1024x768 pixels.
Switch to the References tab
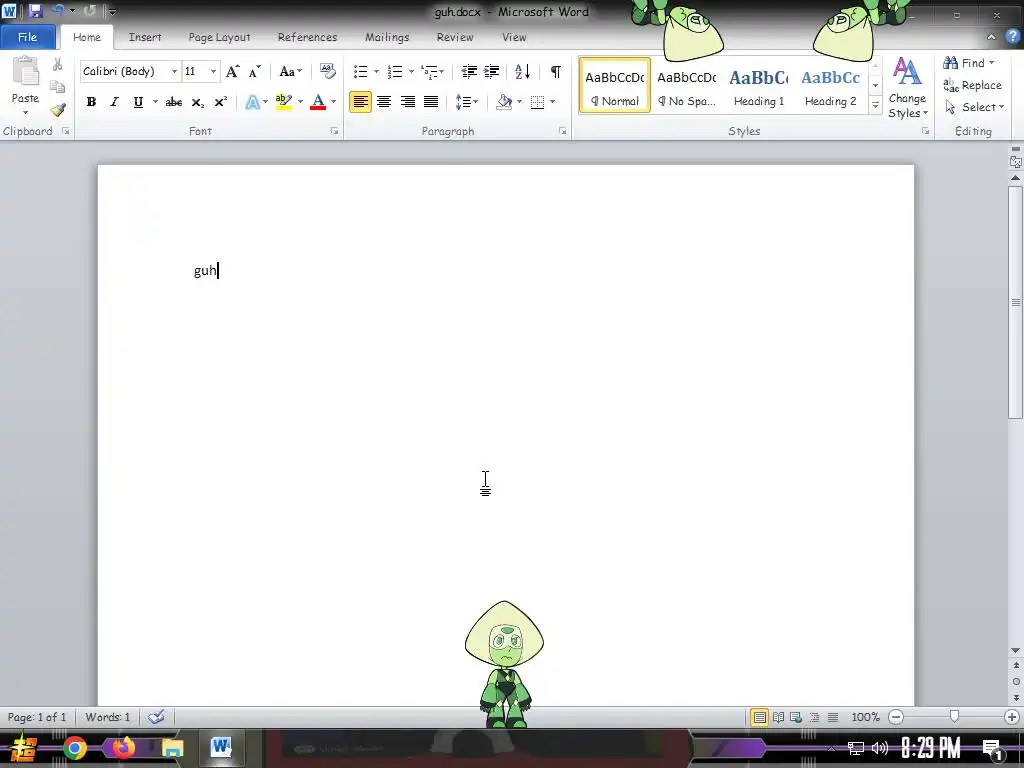(308, 37)
